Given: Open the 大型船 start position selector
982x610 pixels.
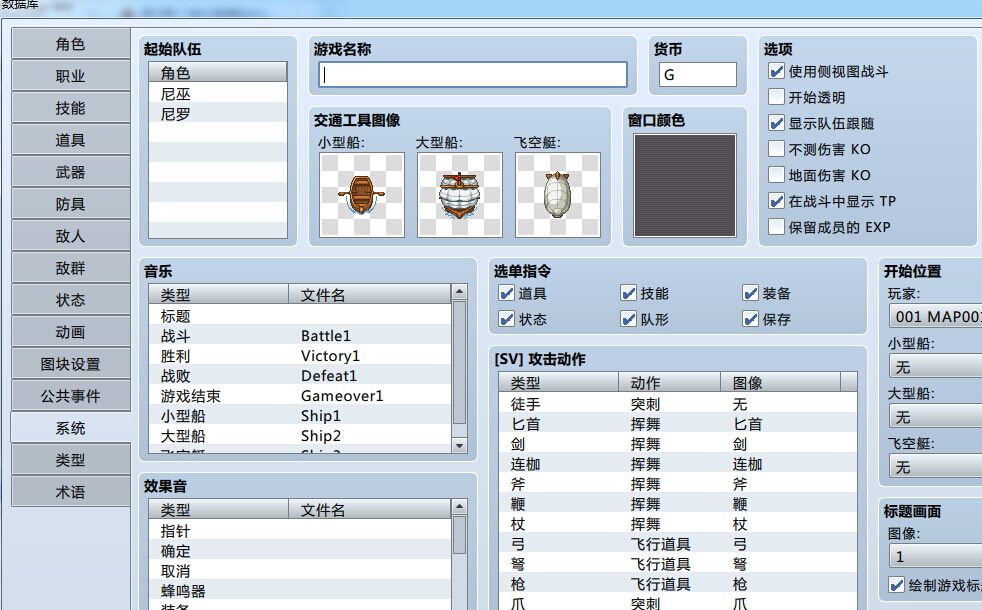Looking at the screenshot, I should 935,416.
